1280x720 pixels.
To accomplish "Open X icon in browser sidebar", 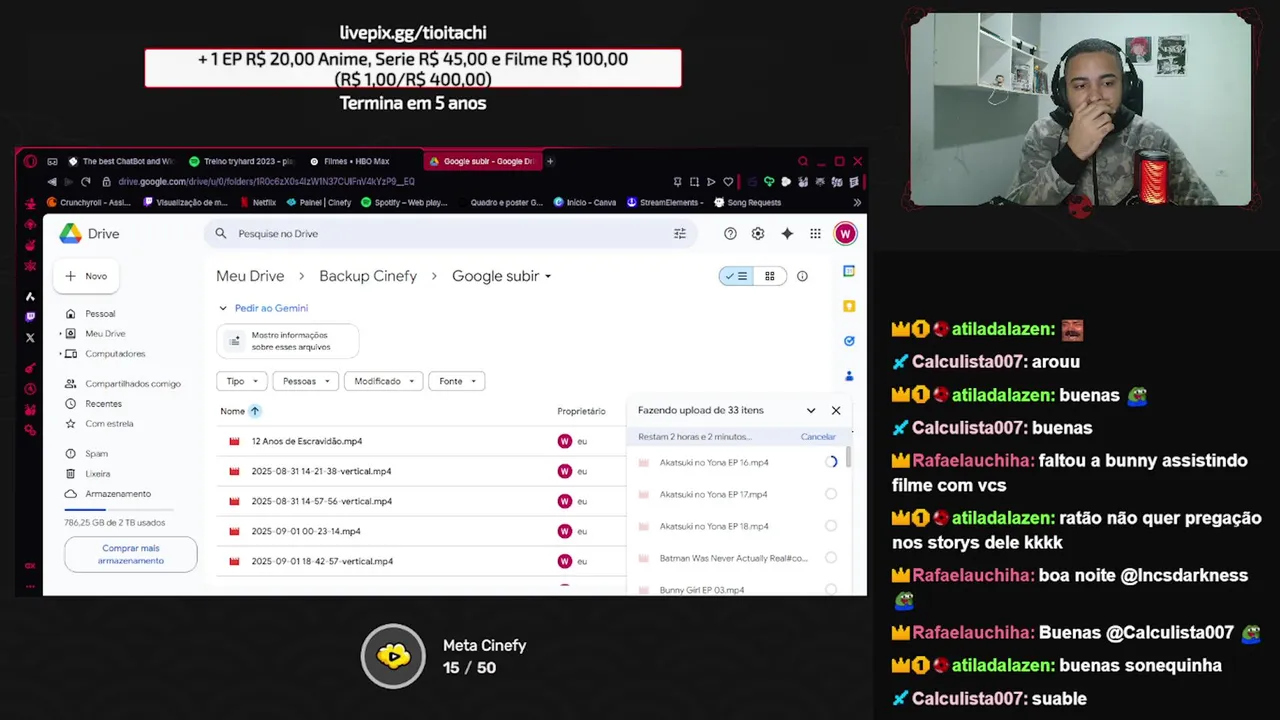I will click(x=30, y=338).
